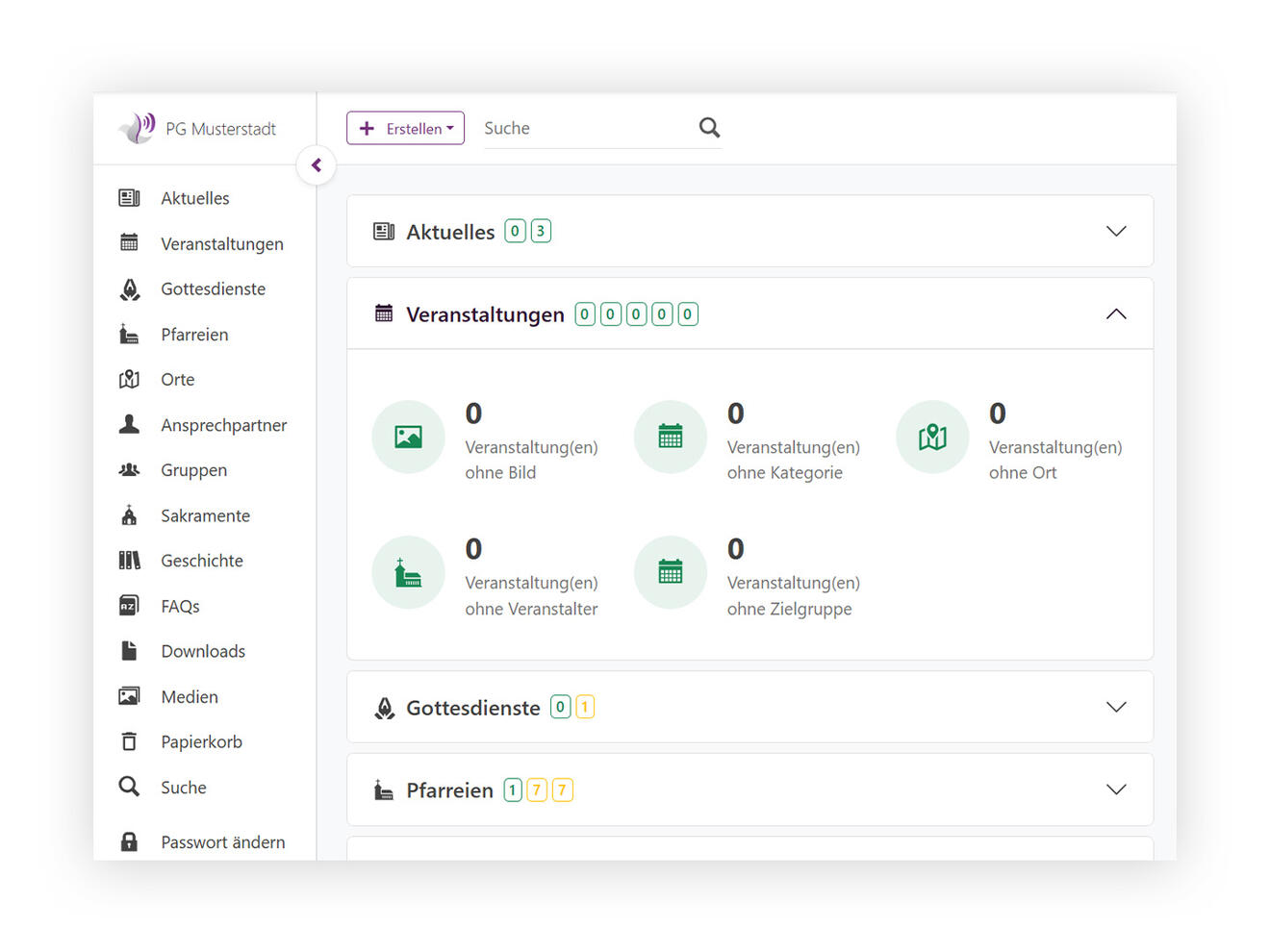This screenshot has width=1270, height=952.
Task: Click the Gottesdienste candle icon in sidebar
Action: [x=129, y=289]
